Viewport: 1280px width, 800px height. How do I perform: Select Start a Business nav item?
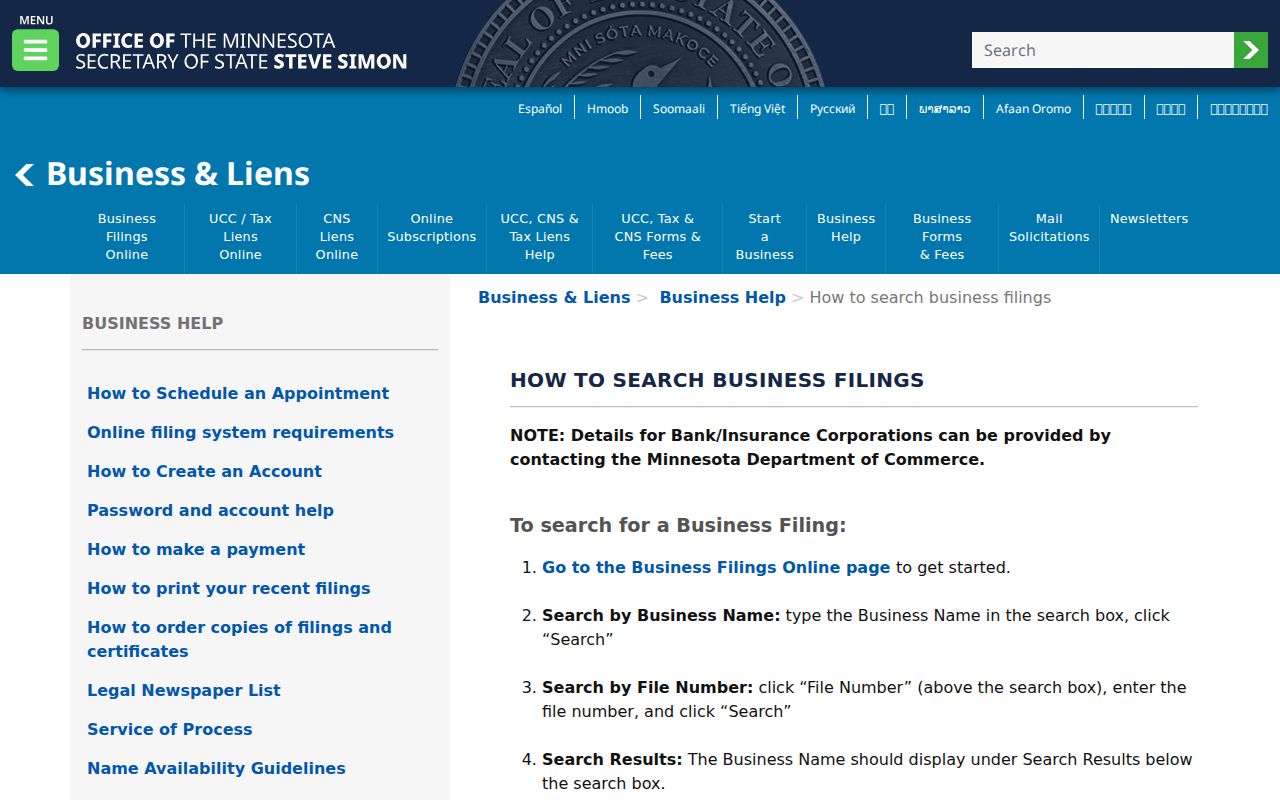[765, 237]
